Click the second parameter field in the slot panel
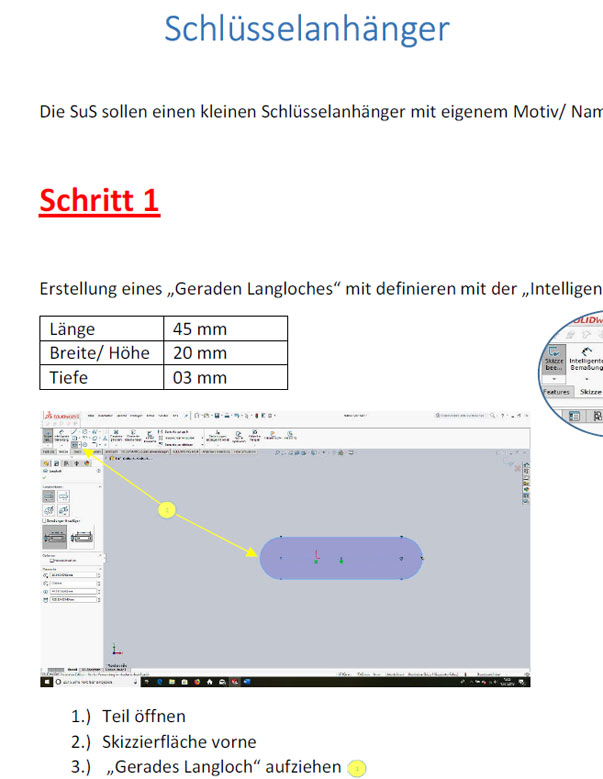The height and width of the screenshot is (779, 603). pyautogui.click(x=73, y=583)
